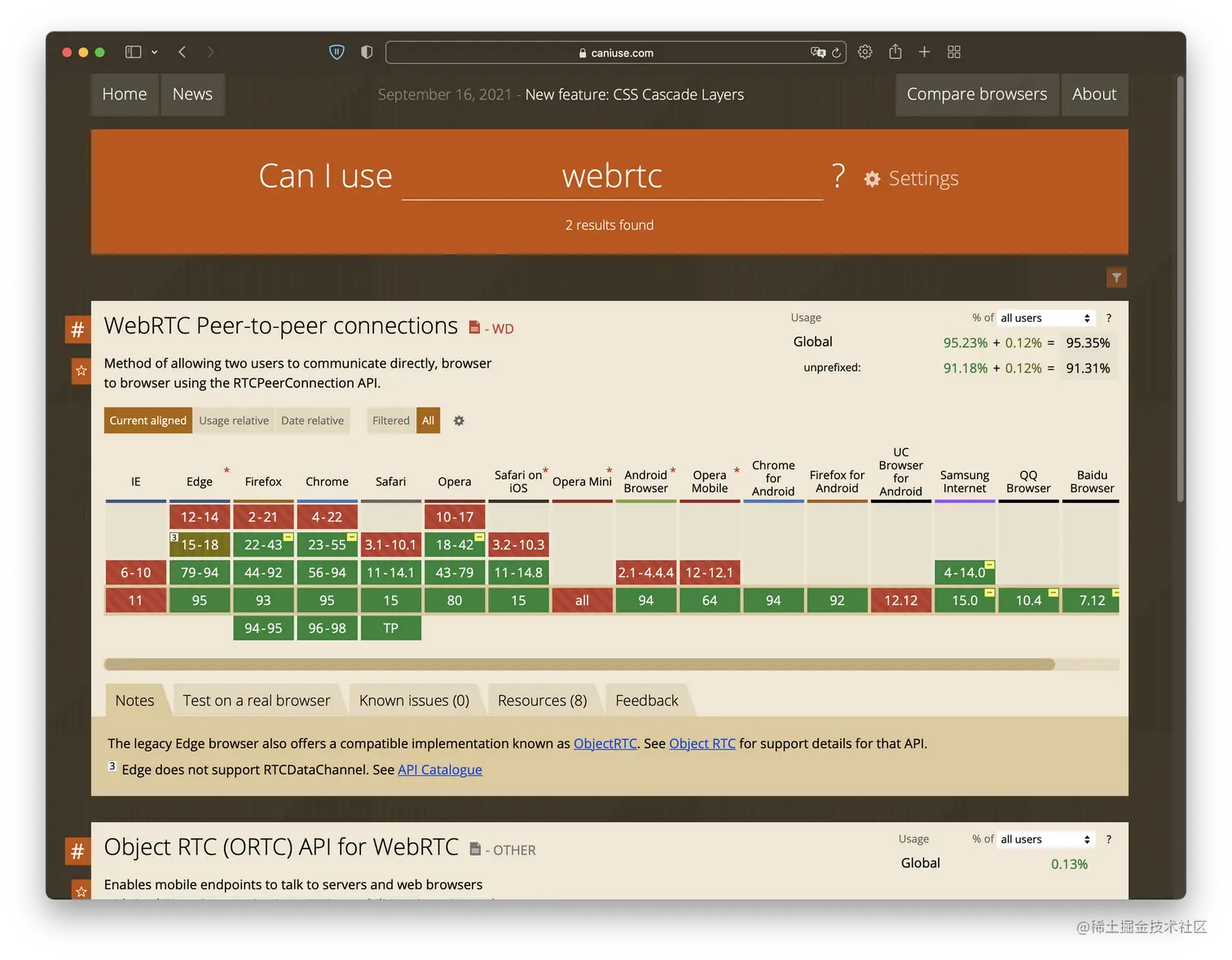Go back with the browser back arrow
The height and width of the screenshot is (960, 1232).
point(183,52)
